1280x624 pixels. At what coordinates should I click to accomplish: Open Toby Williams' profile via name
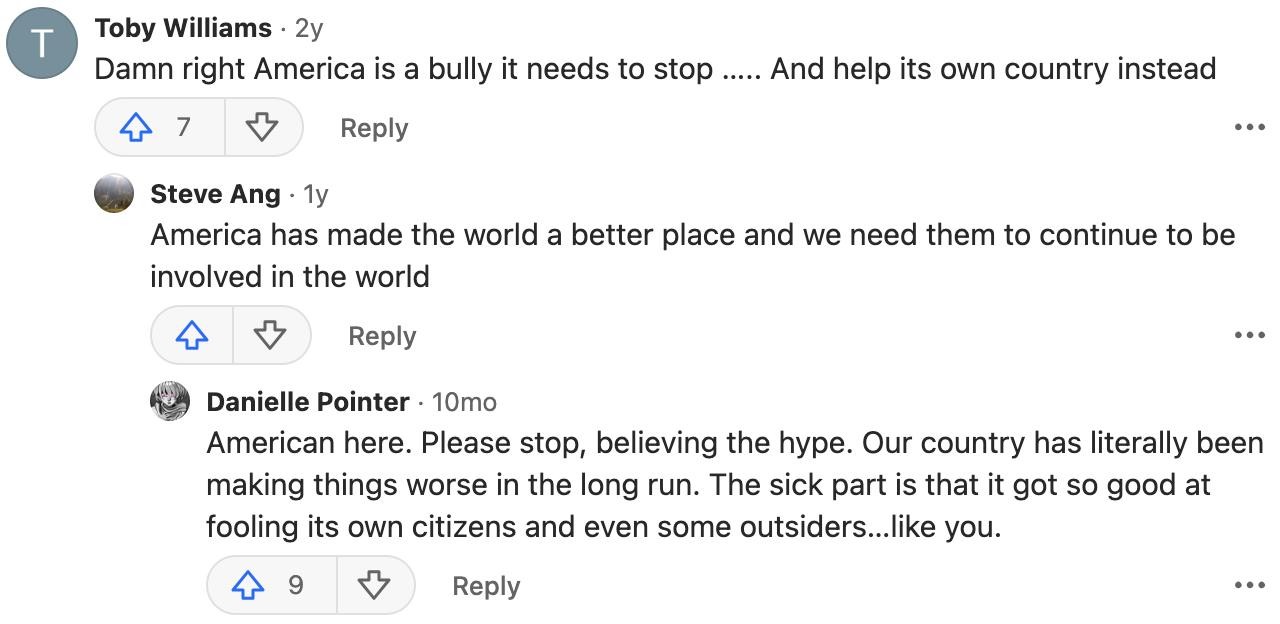pos(183,28)
